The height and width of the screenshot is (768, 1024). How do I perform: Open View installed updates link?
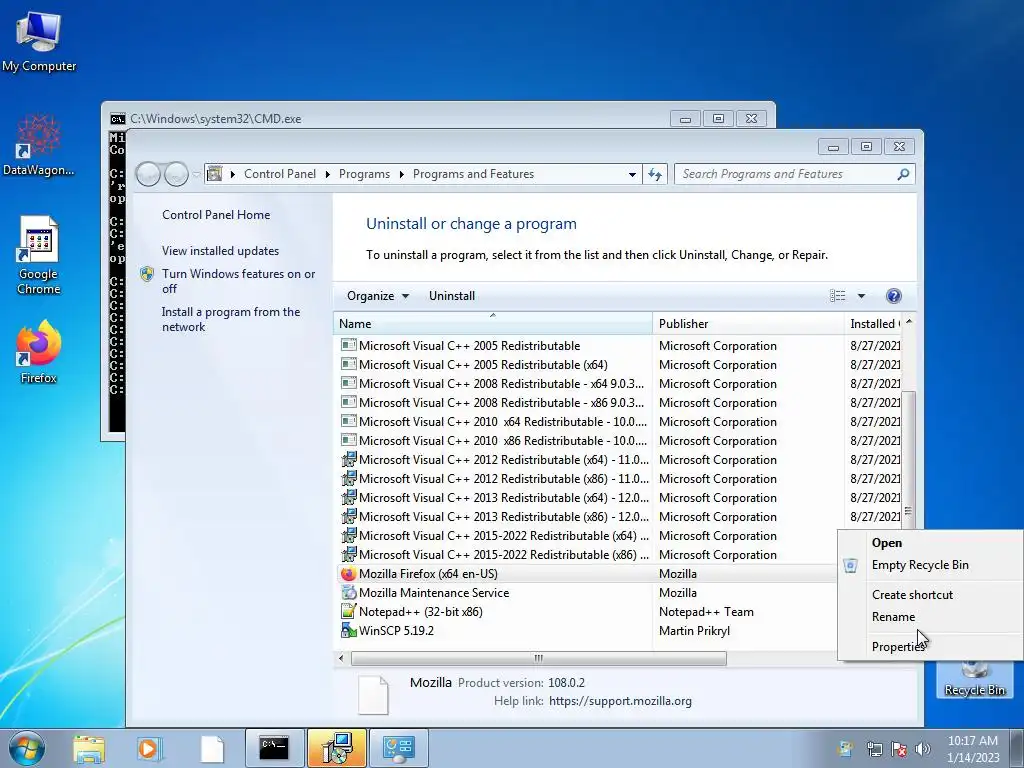pos(220,251)
